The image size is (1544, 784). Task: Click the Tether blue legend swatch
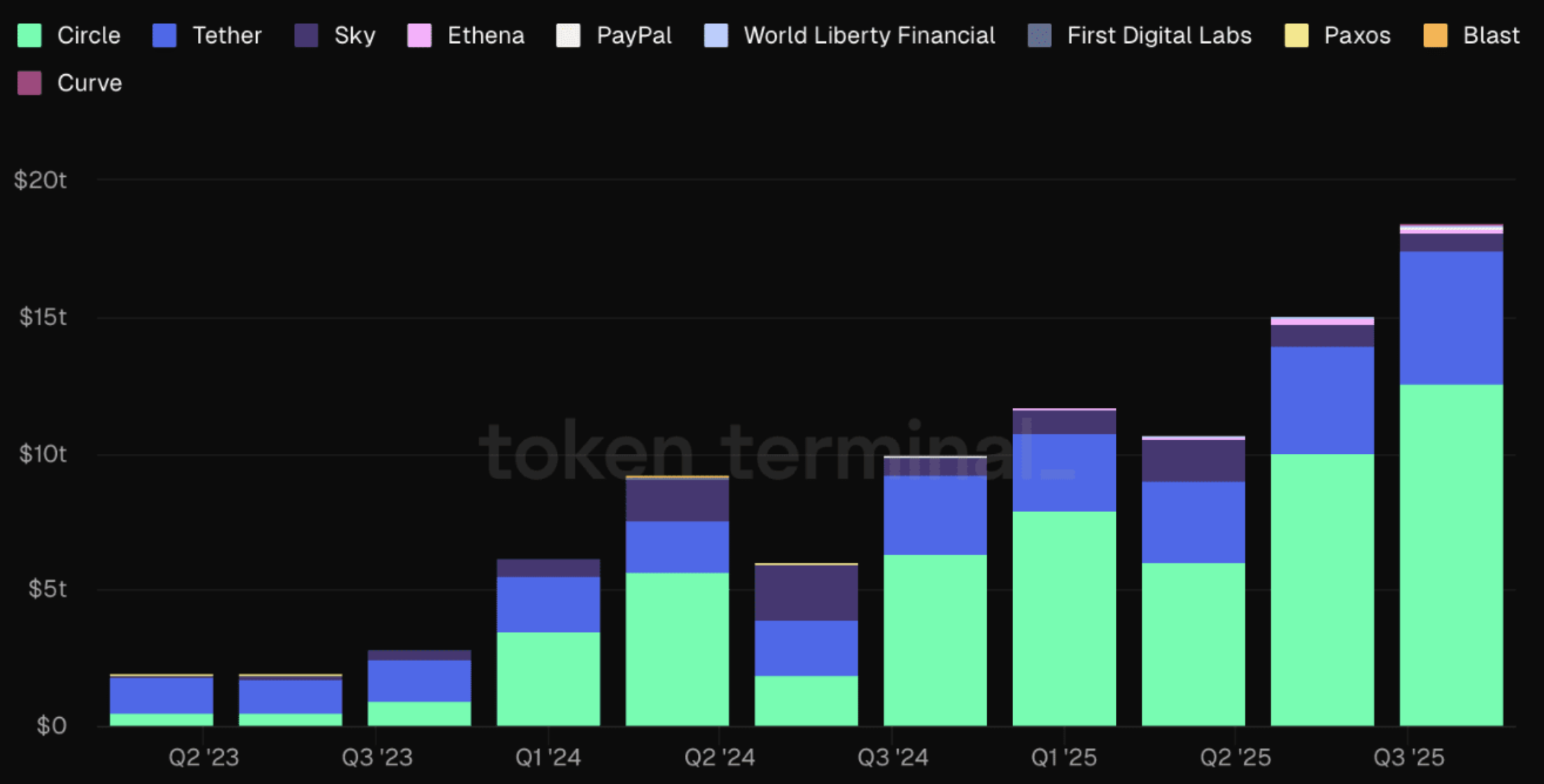(x=165, y=35)
